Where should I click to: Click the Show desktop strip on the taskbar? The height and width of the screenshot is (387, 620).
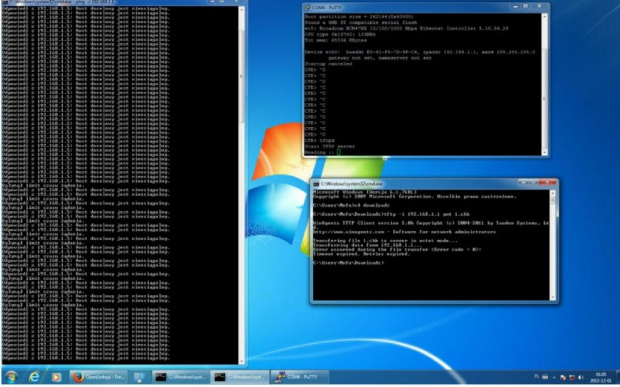pos(617,377)
